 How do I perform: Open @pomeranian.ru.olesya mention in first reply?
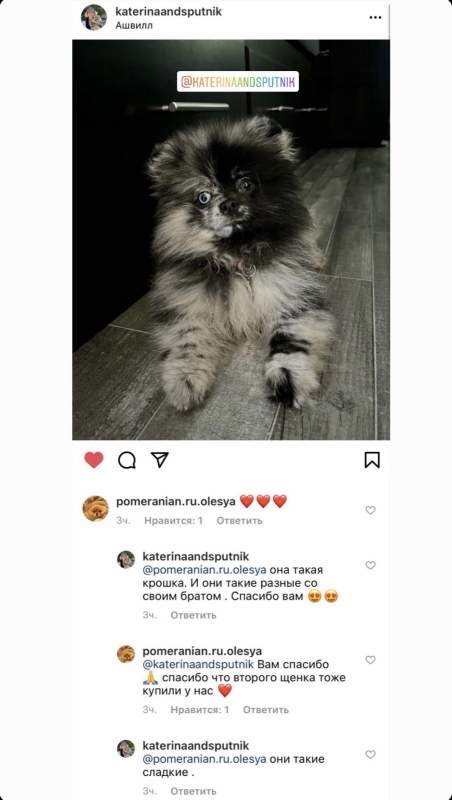coord(205,570)
